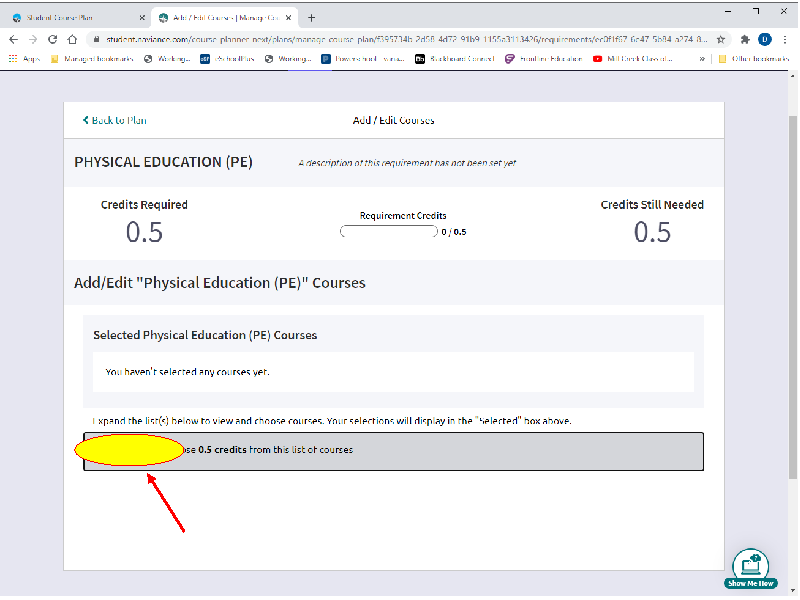Click the site lock icon

96,39
